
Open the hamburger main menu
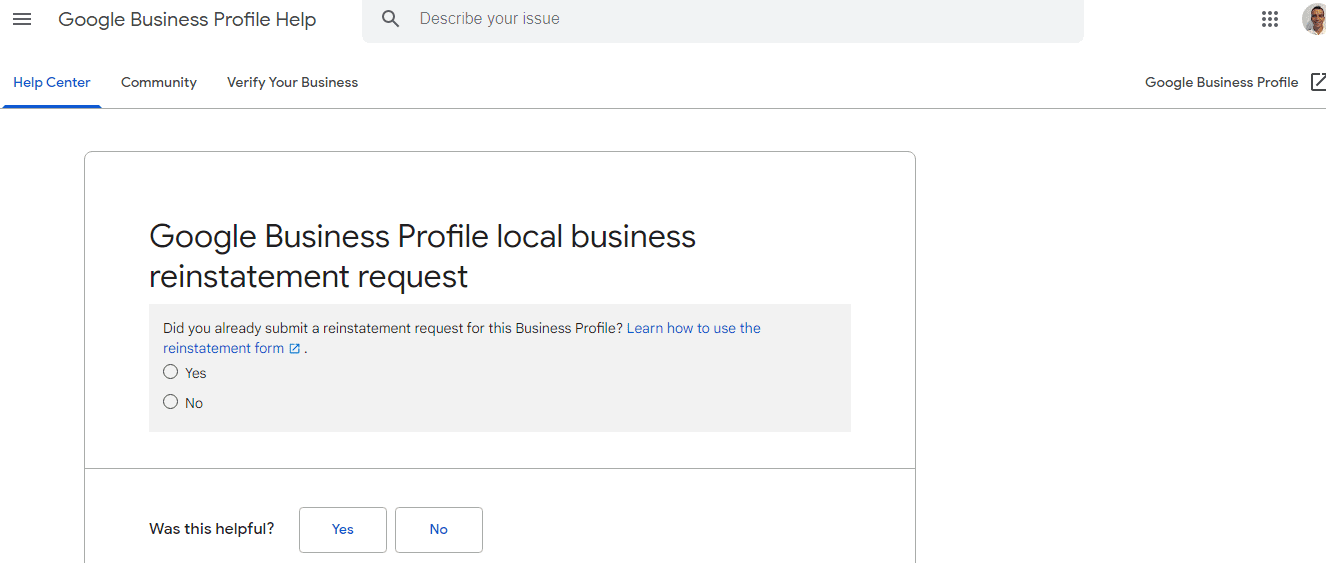pyautogui.click(x=22, y=19)
